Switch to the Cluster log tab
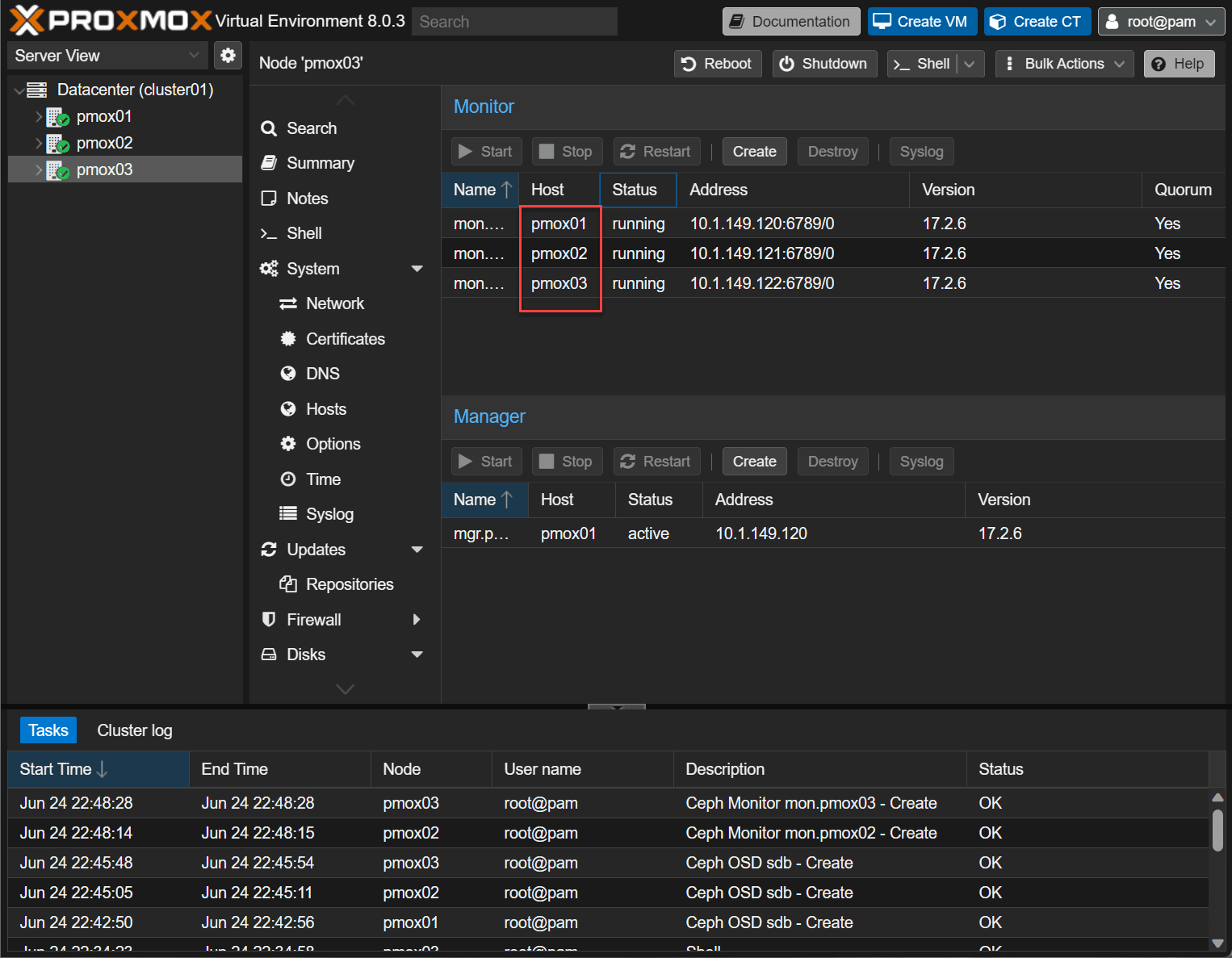 coord(134,730)
